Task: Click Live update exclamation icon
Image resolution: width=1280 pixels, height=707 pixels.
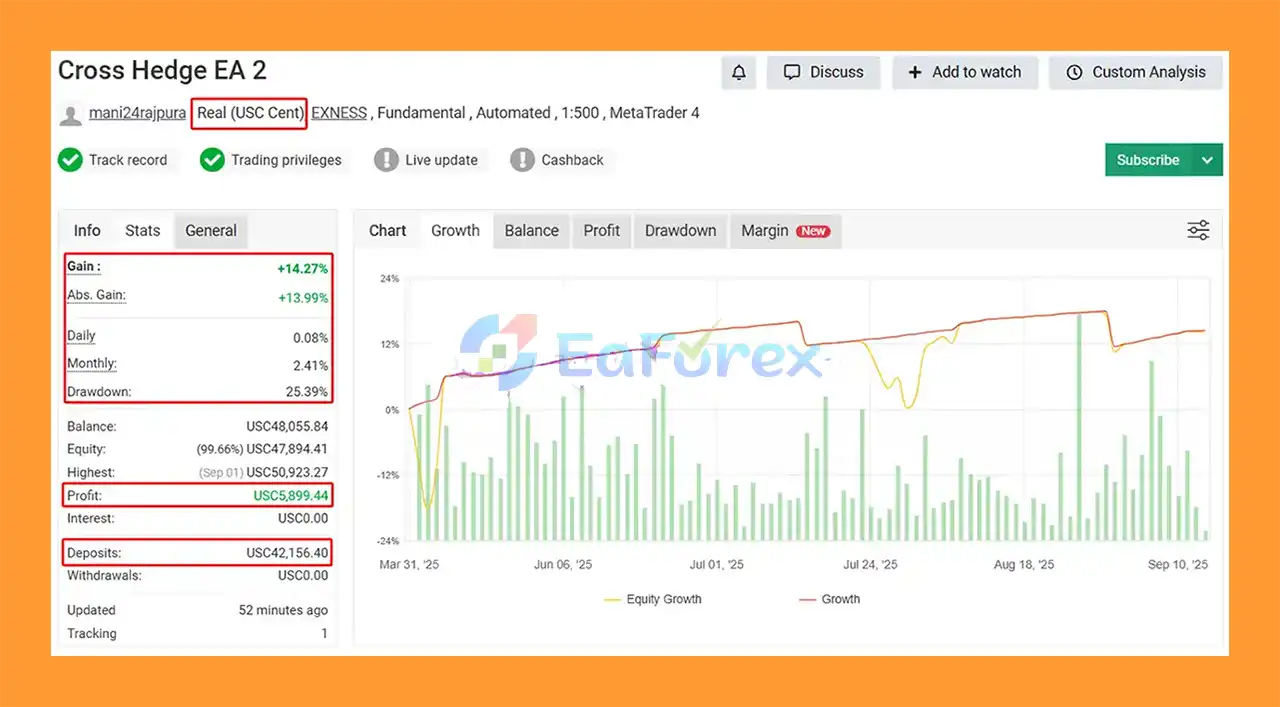Action: click(386, 160)
